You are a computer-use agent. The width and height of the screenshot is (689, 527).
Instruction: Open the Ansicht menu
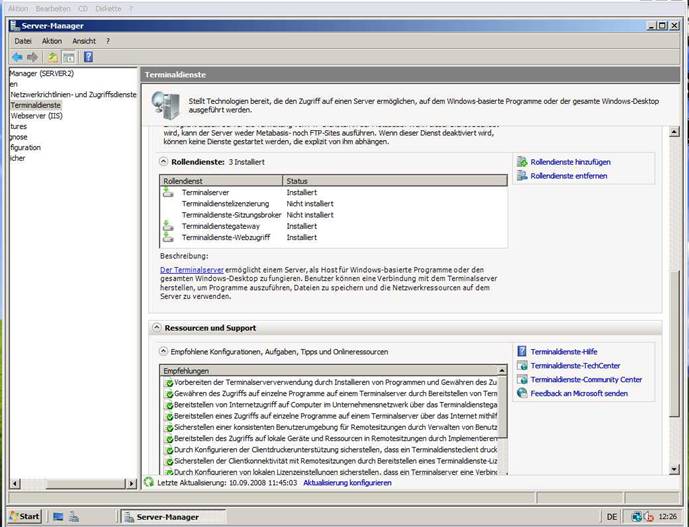[x=84, y=41]
